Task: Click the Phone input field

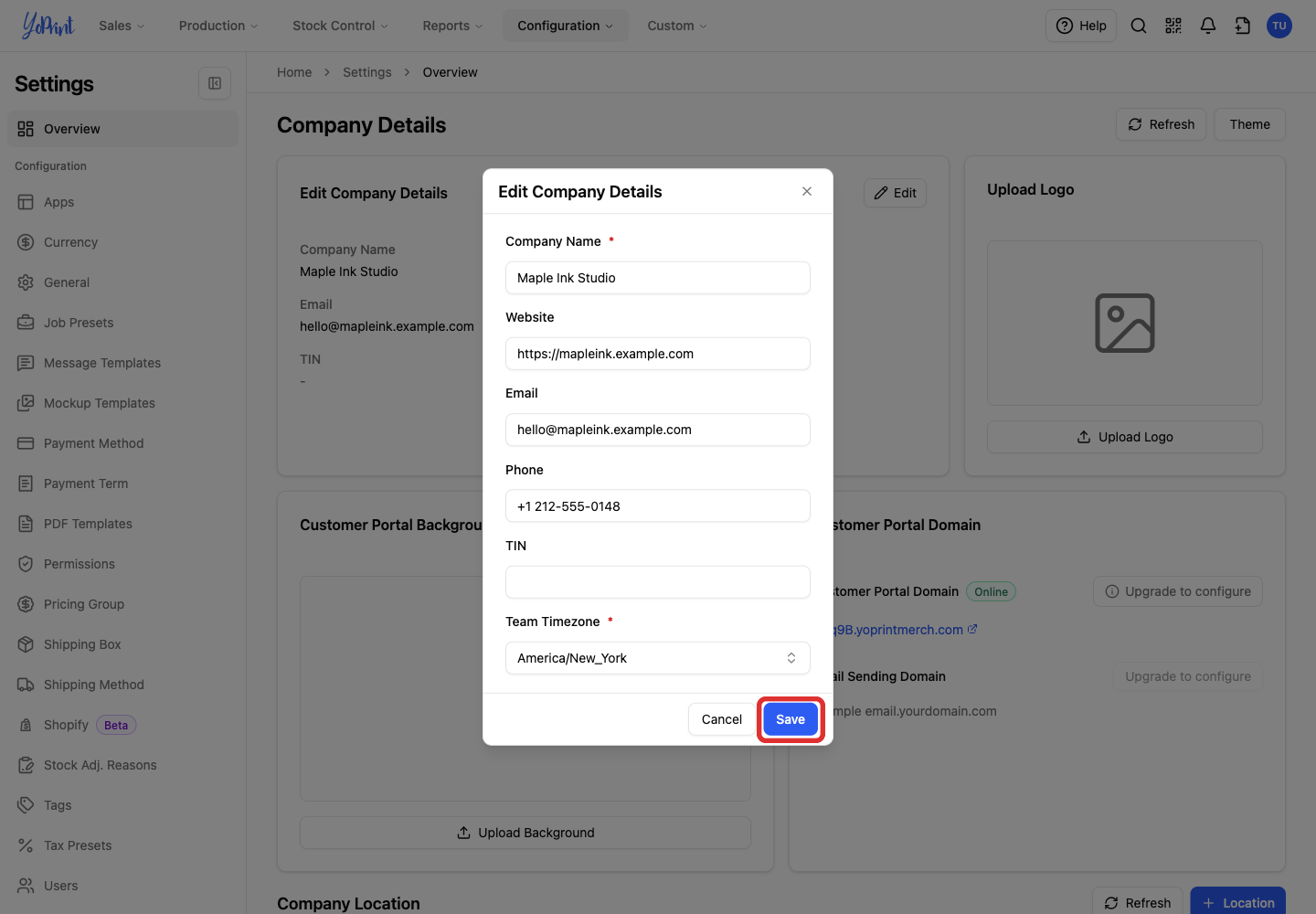Action: point(658,506)
